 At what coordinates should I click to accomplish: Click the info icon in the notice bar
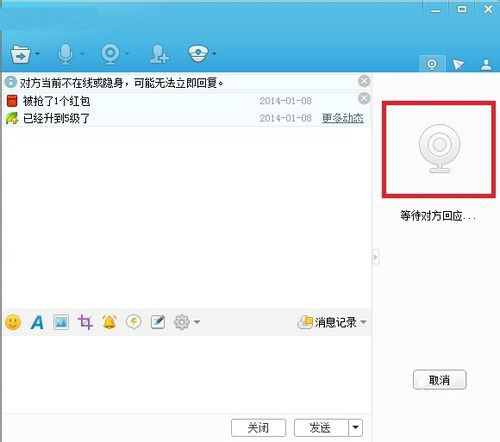[11, 82]
